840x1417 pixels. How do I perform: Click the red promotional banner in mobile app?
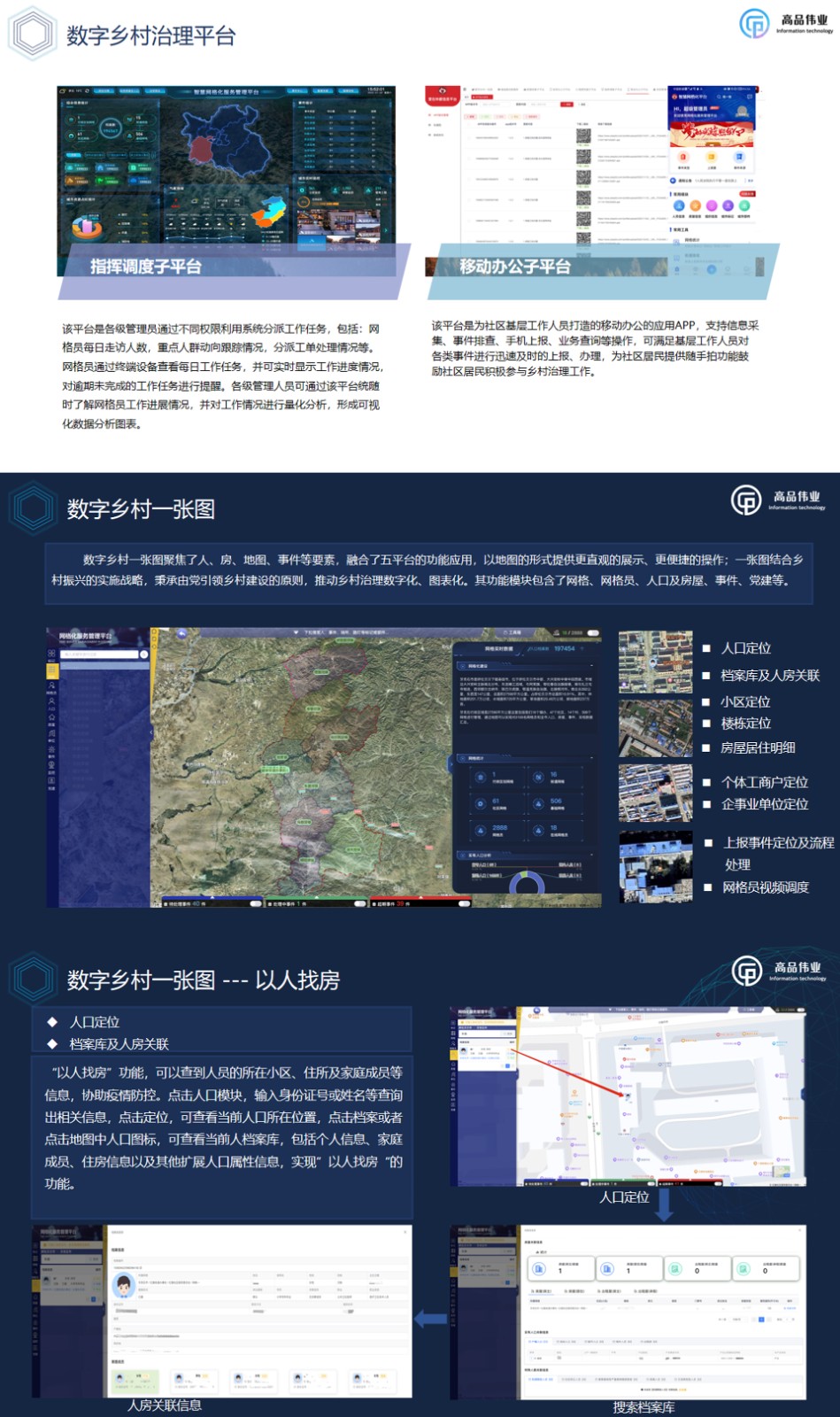pyautogui.click(x=711, y=134)
